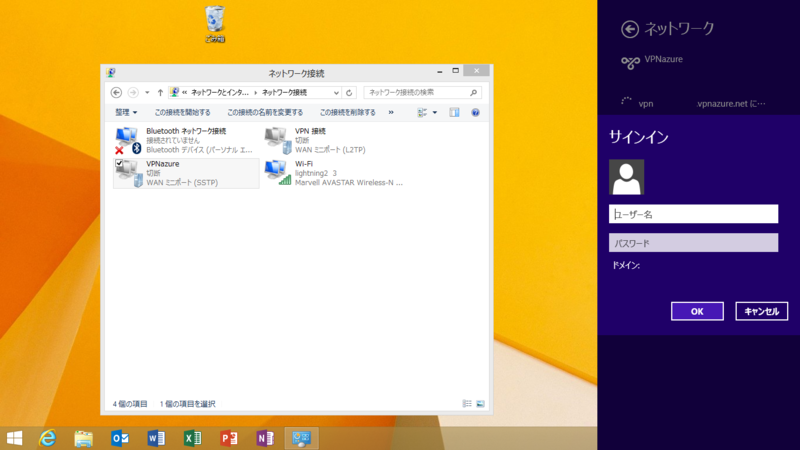Image resolution: width=800 pixels, height=450 pixels.
Task: Select the Bluetooth ネットワーク接続 item
Action: point(186,140)
